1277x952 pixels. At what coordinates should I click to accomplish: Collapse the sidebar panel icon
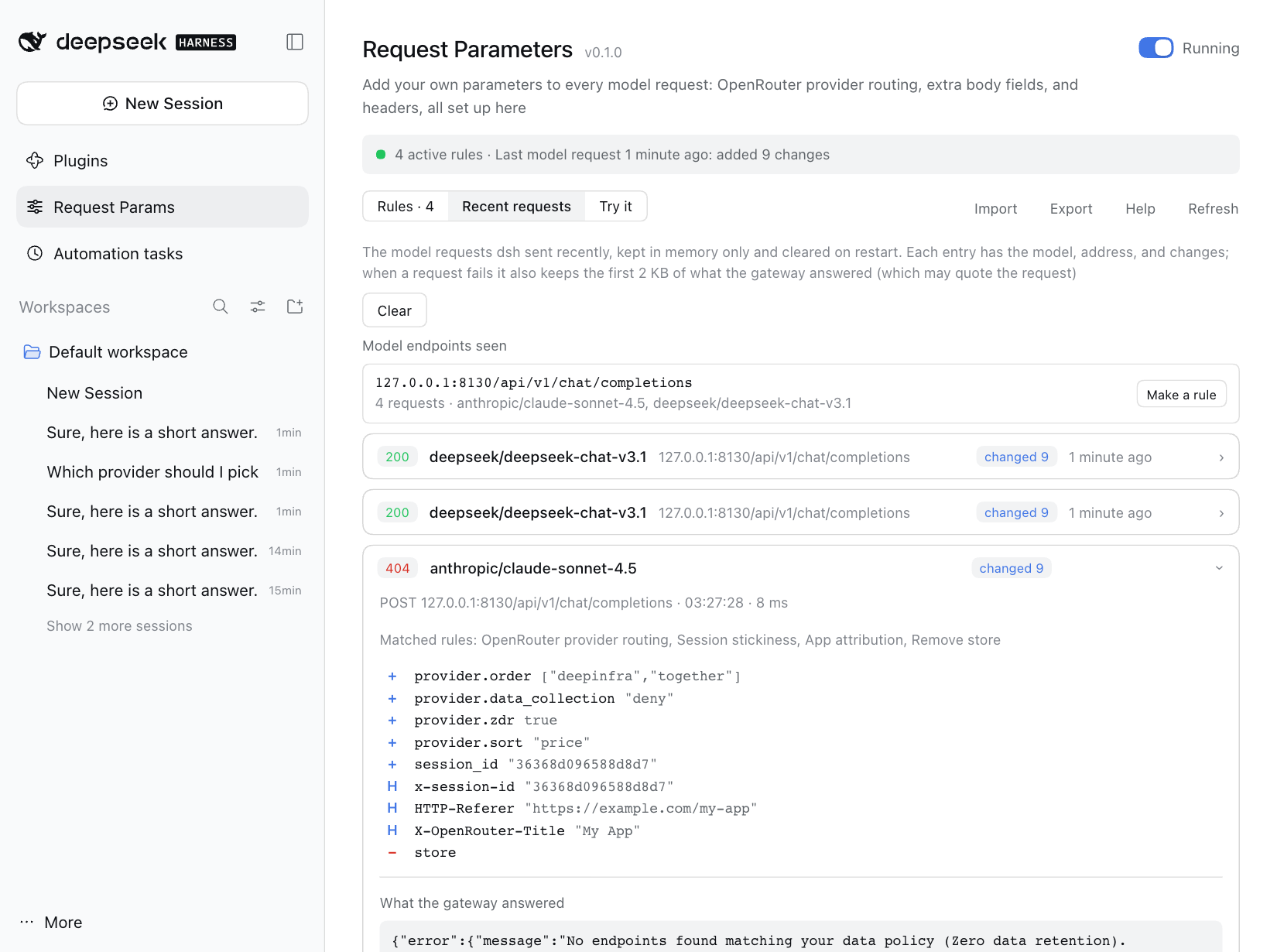pos(295,42)
